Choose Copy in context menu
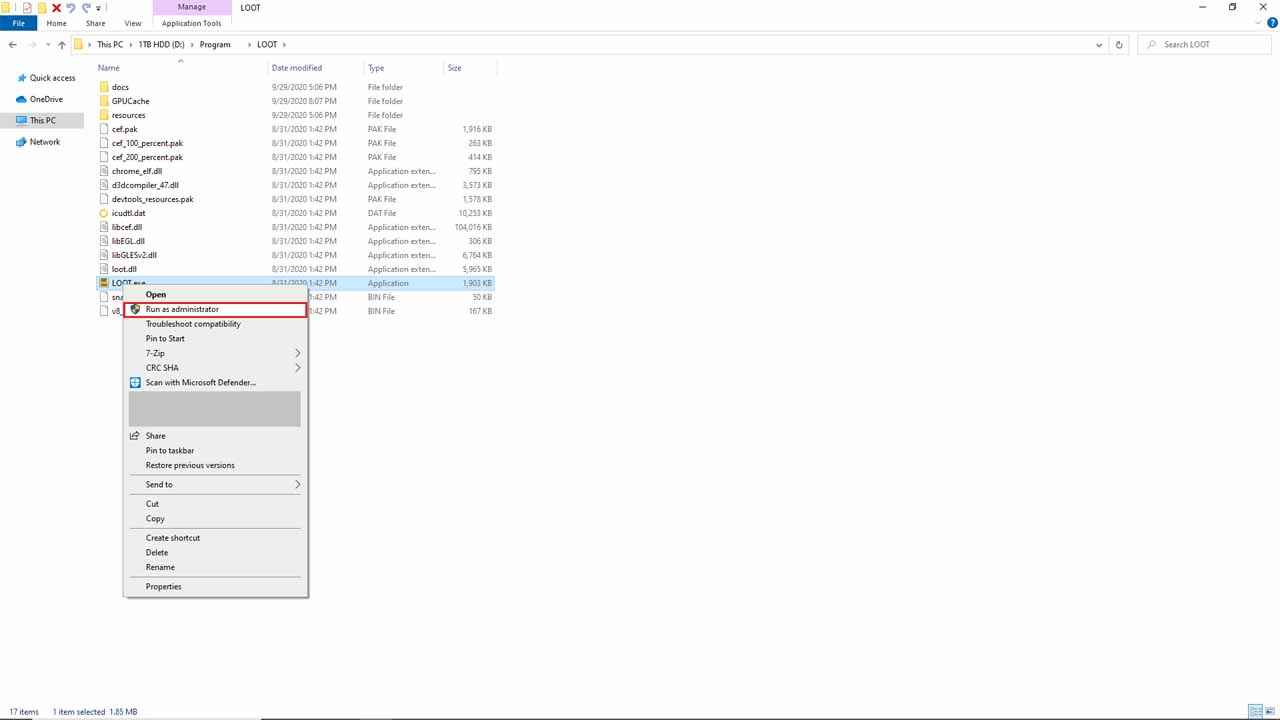This screenshot has height=720, width=1280. pyautogui.click(x=155, y=518)
